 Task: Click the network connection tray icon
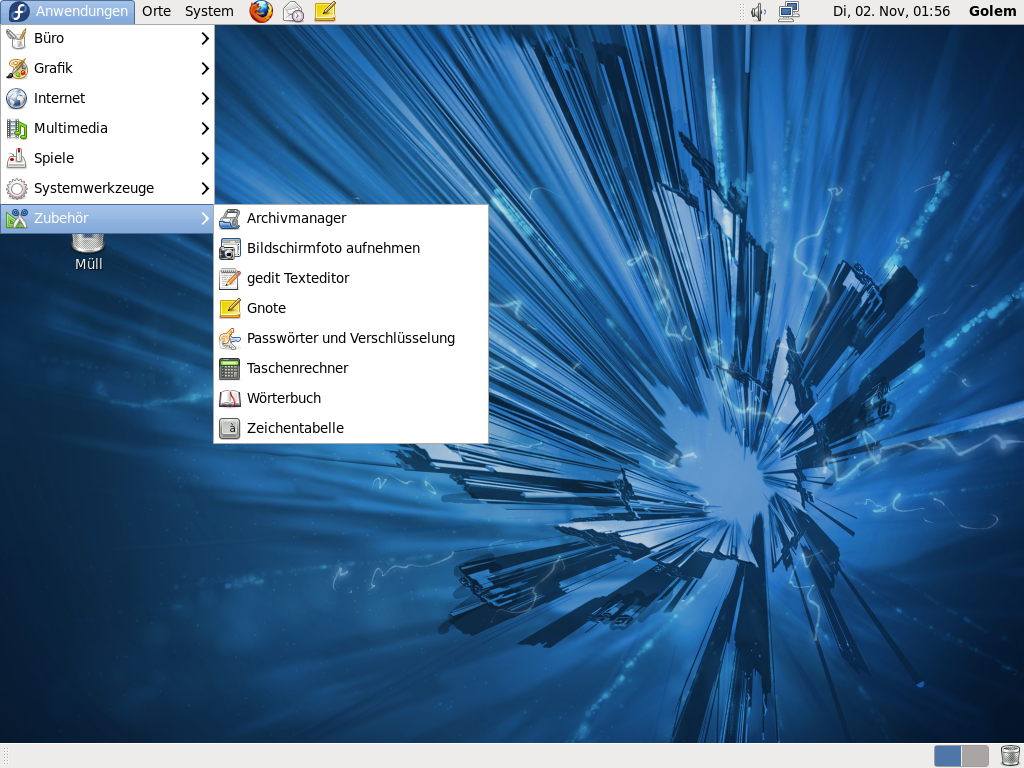coord(789,12)
